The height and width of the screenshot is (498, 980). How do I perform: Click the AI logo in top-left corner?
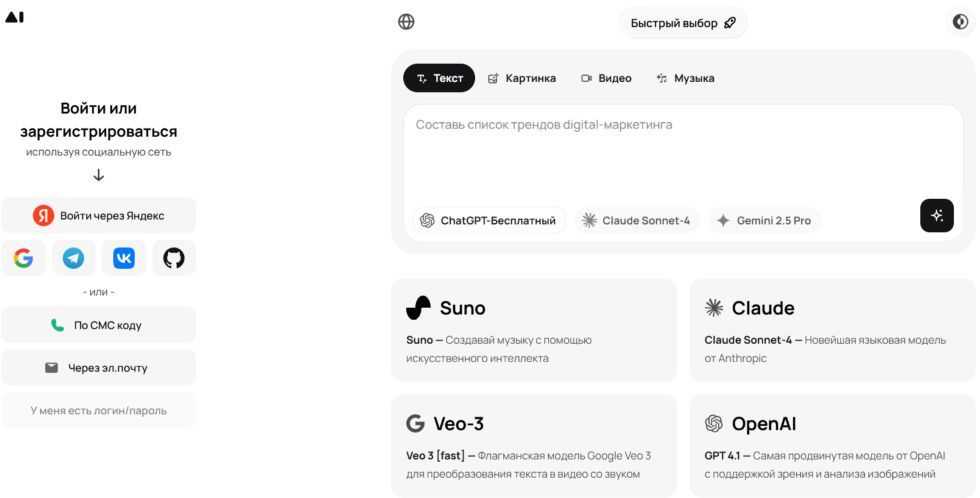point(14,17)
